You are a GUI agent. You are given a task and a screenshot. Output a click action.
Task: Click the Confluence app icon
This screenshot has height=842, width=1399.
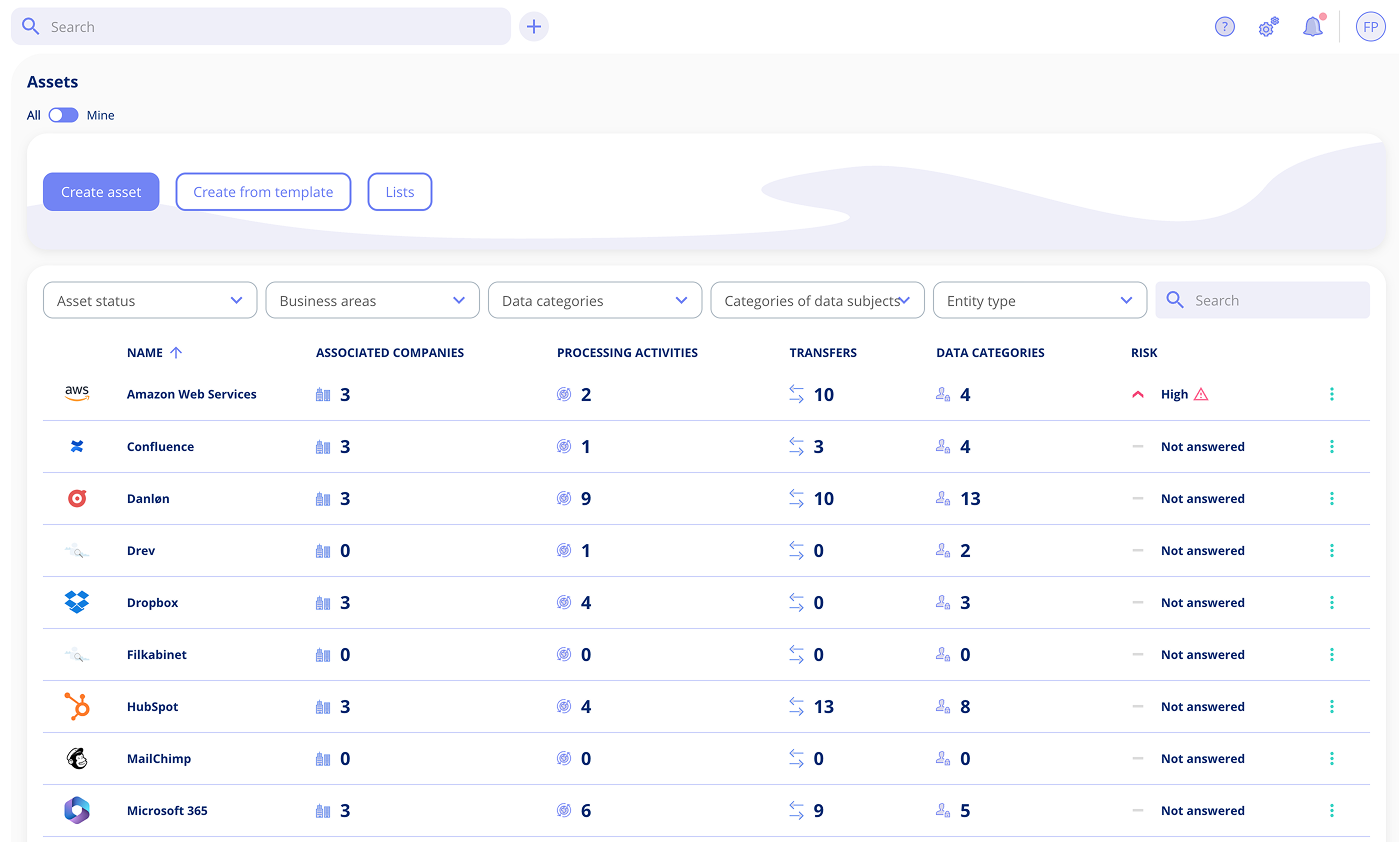[x=77, y=446]
